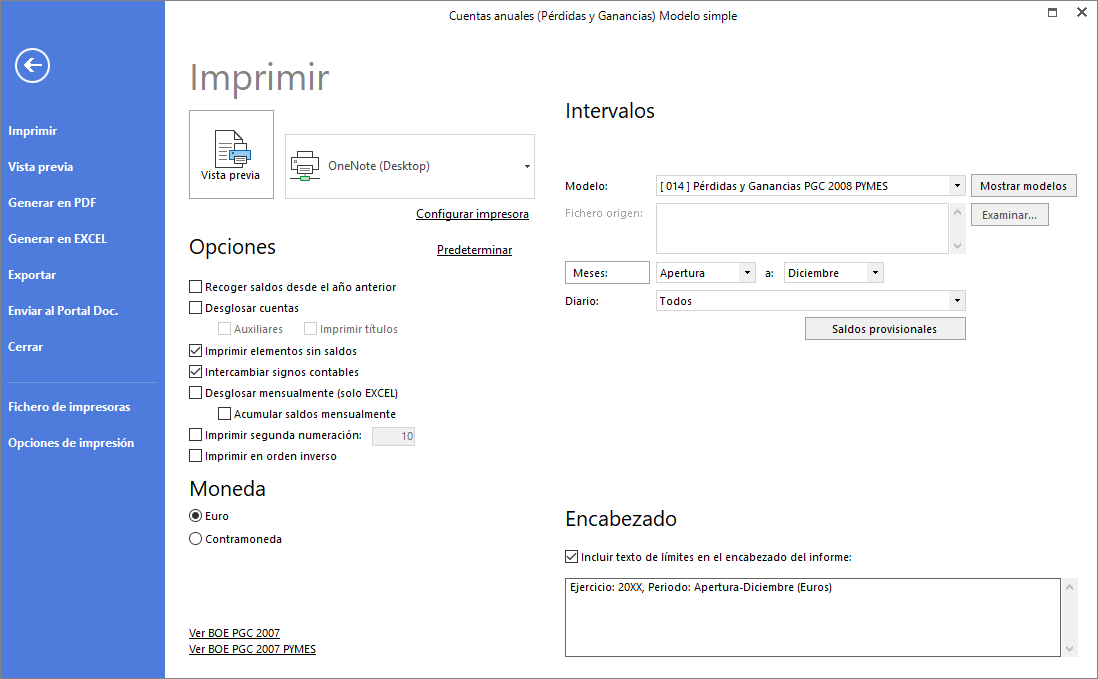Click the Encabezado text box scroll-down arrow
The width and height of the screenshot is (1098, 679).
pos(1069,649)
